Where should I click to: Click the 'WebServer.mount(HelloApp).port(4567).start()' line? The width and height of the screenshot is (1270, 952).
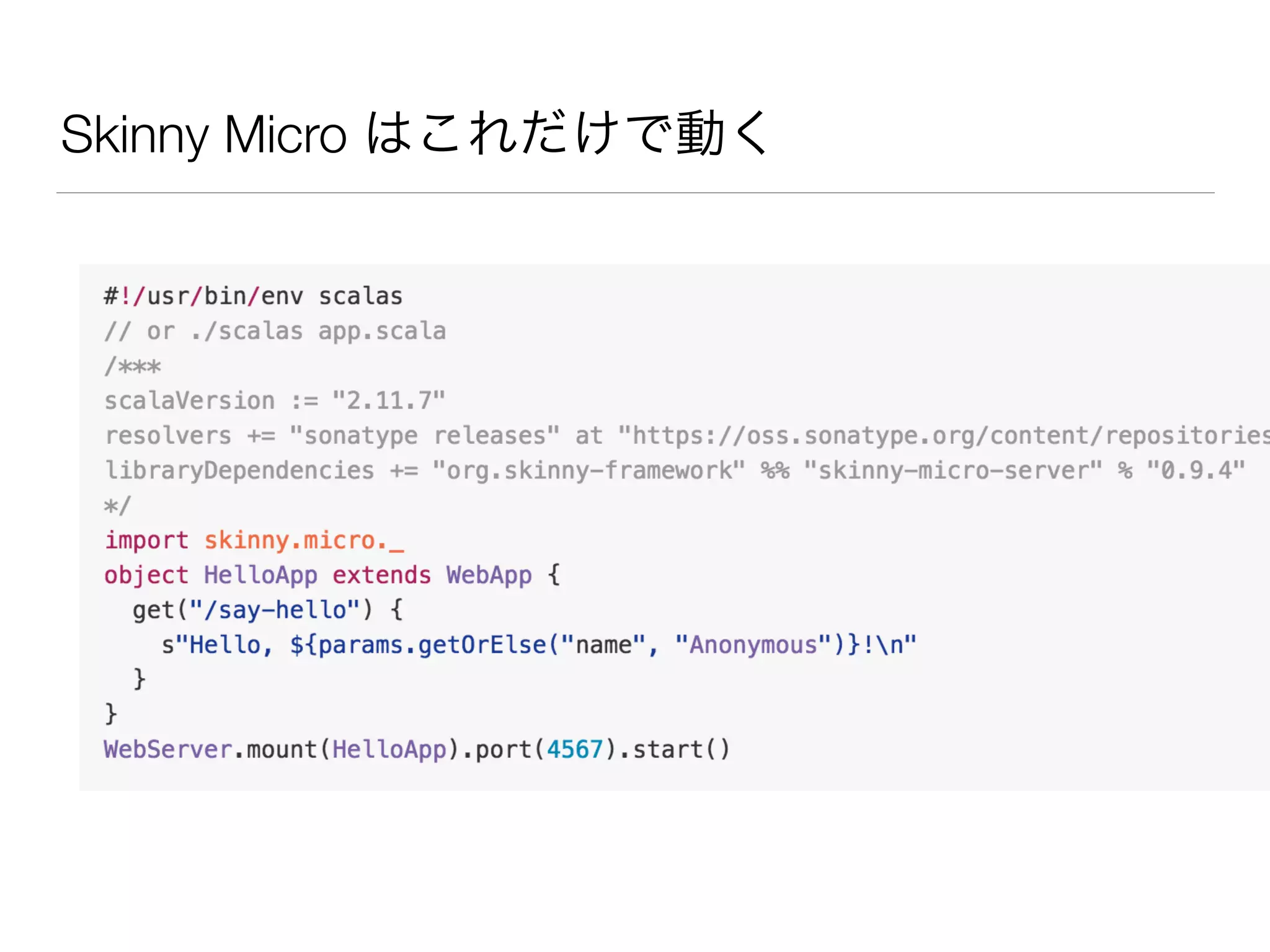(417, 749)
